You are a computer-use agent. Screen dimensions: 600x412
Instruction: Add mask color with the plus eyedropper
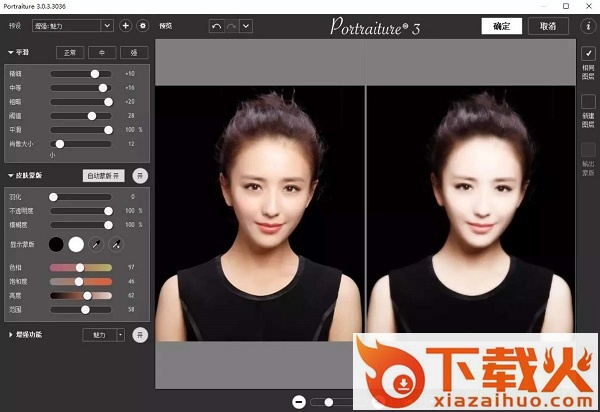(116, 244)
